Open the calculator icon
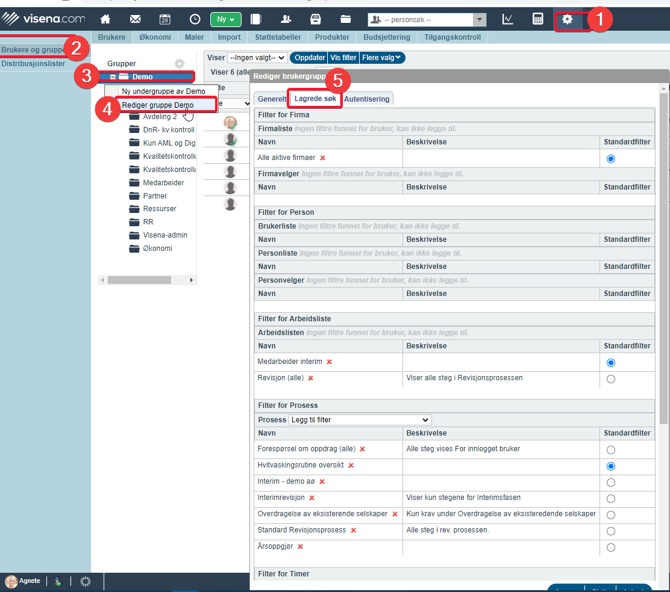The width and height of the screenshot is (670, 592). tap(538, 19)
